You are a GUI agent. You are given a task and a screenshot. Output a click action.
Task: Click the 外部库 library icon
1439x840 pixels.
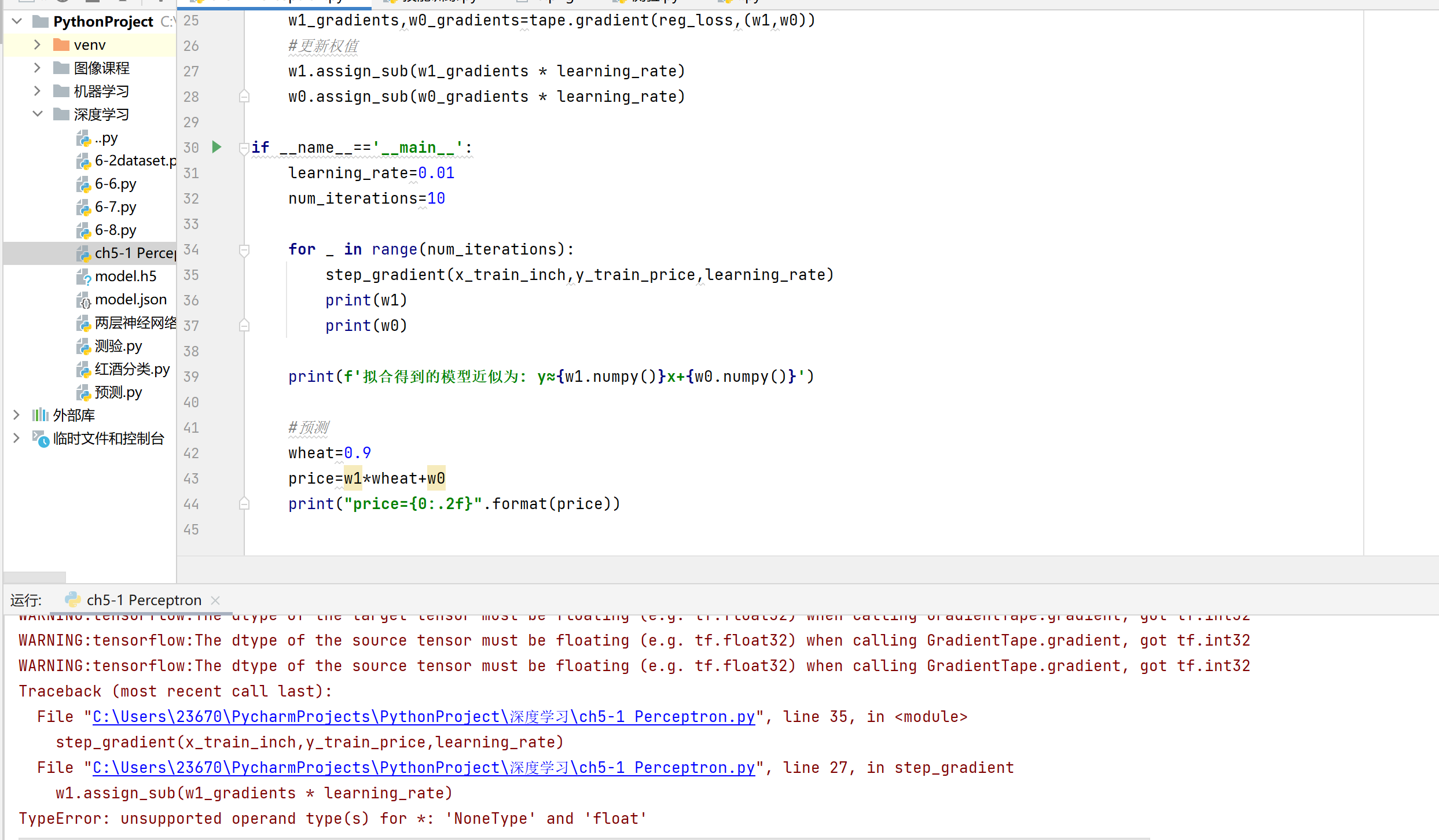coord(40,415)
